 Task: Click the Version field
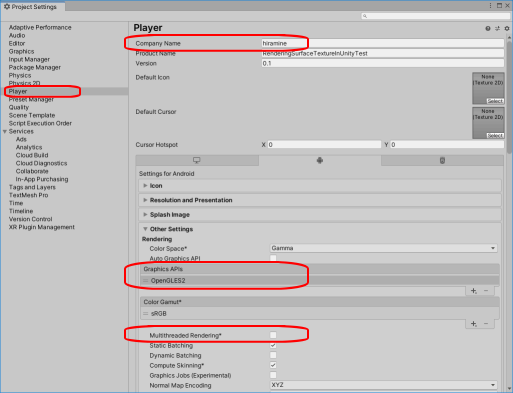point(383,63)
